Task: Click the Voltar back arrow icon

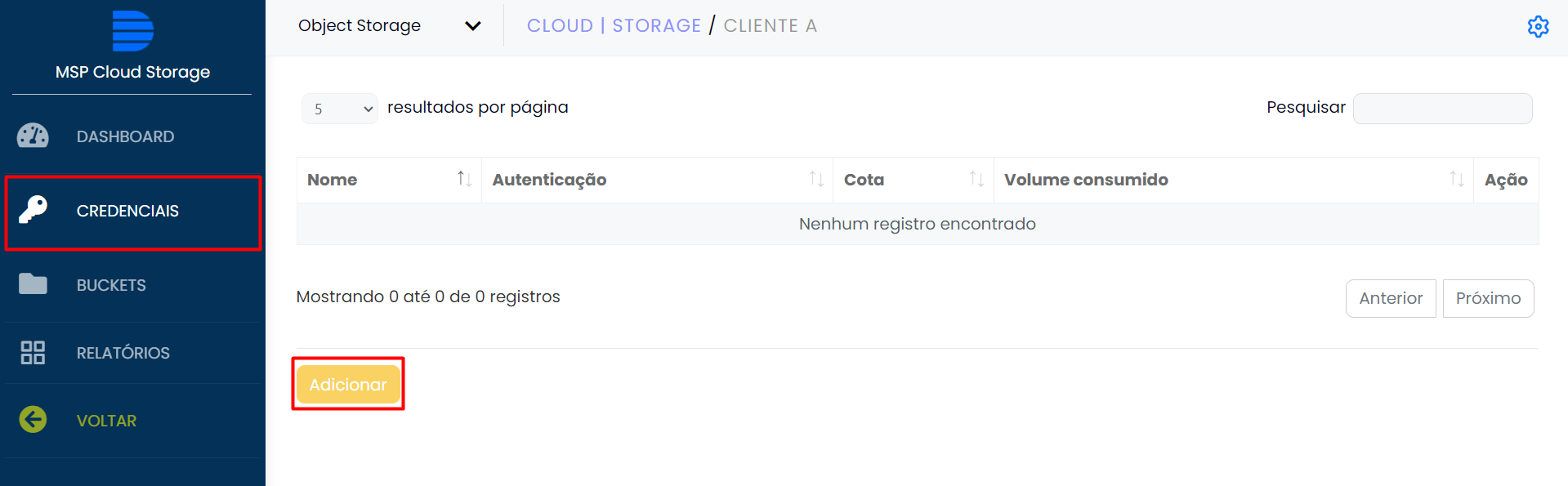Action: tap(33, 420)
